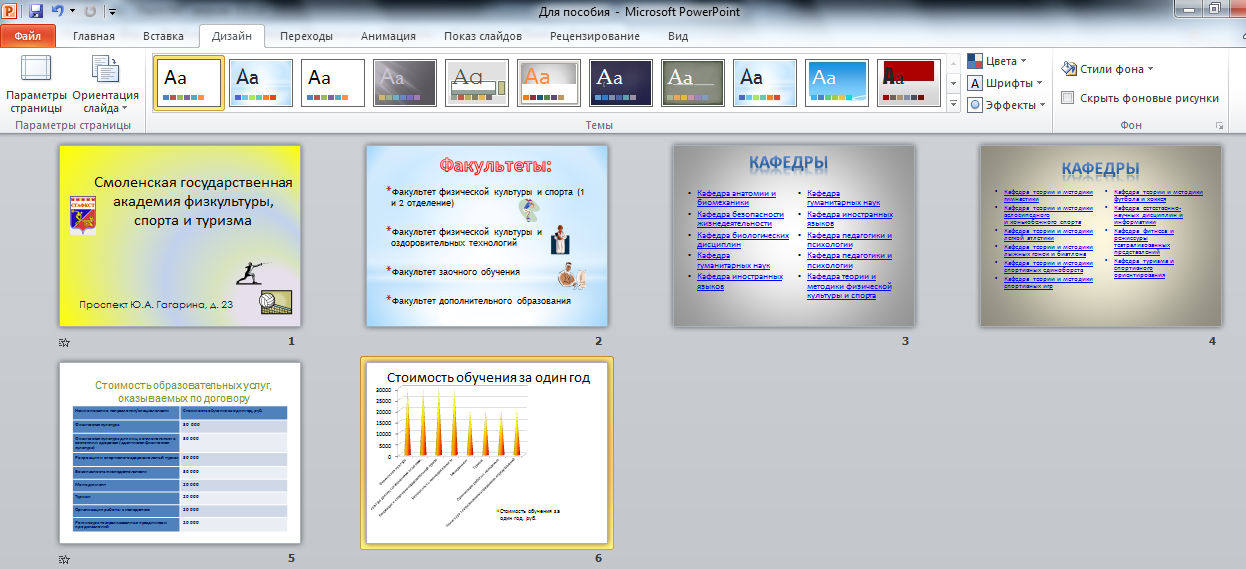Image resolution: width=1246 pixels, height=569 pixels.
Task: Open the Файл tab
Action: pos(28,36)
